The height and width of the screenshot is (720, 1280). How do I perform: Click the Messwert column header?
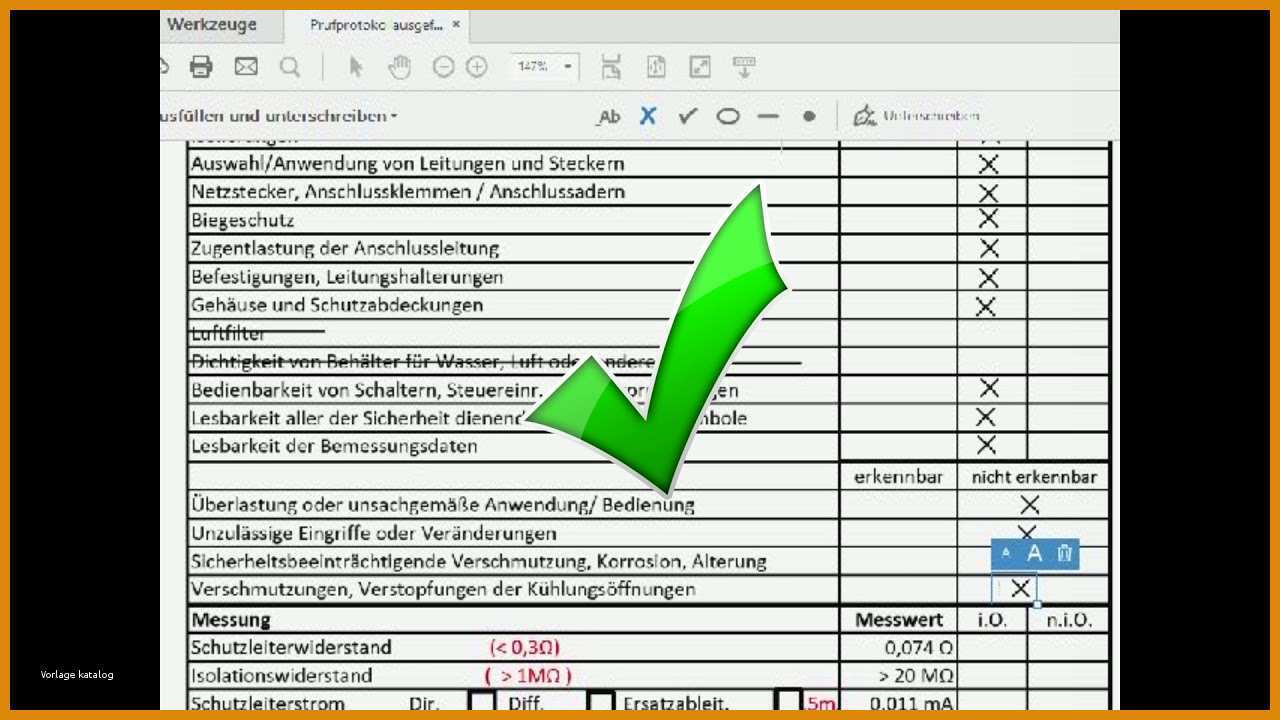(x=899, y=619)
